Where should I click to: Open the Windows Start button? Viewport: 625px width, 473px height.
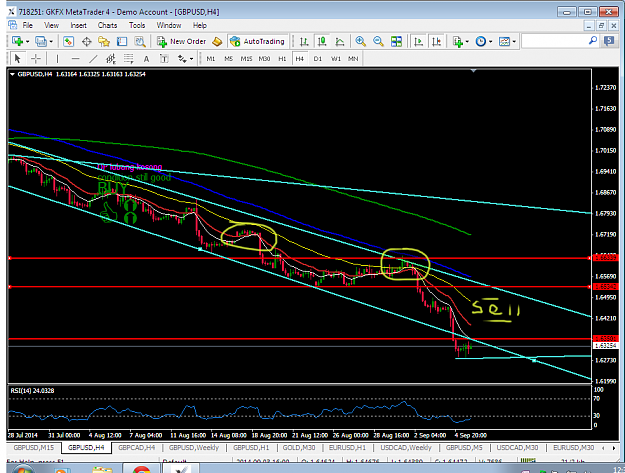coord(23,469)
